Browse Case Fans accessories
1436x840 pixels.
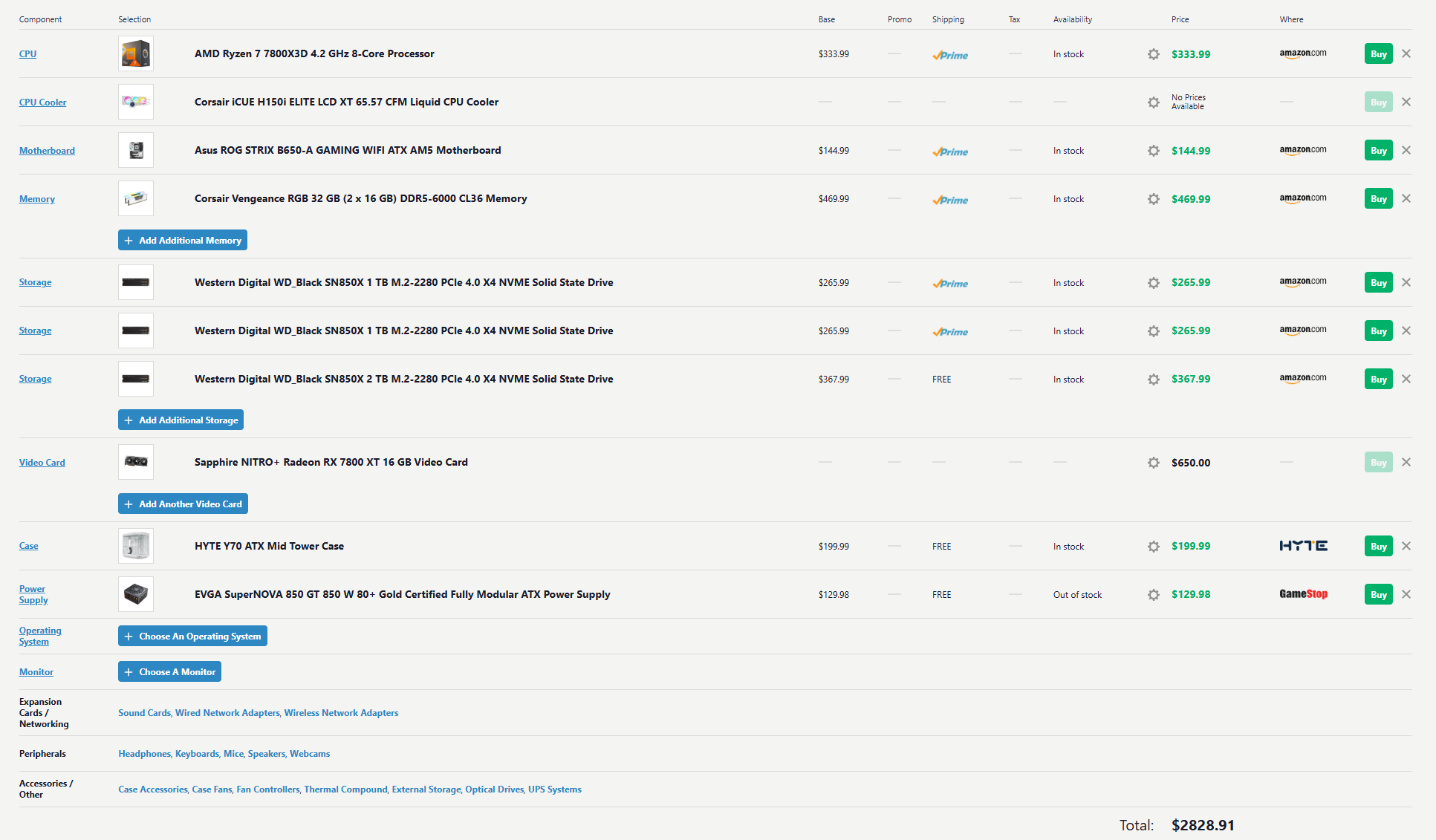212,789
